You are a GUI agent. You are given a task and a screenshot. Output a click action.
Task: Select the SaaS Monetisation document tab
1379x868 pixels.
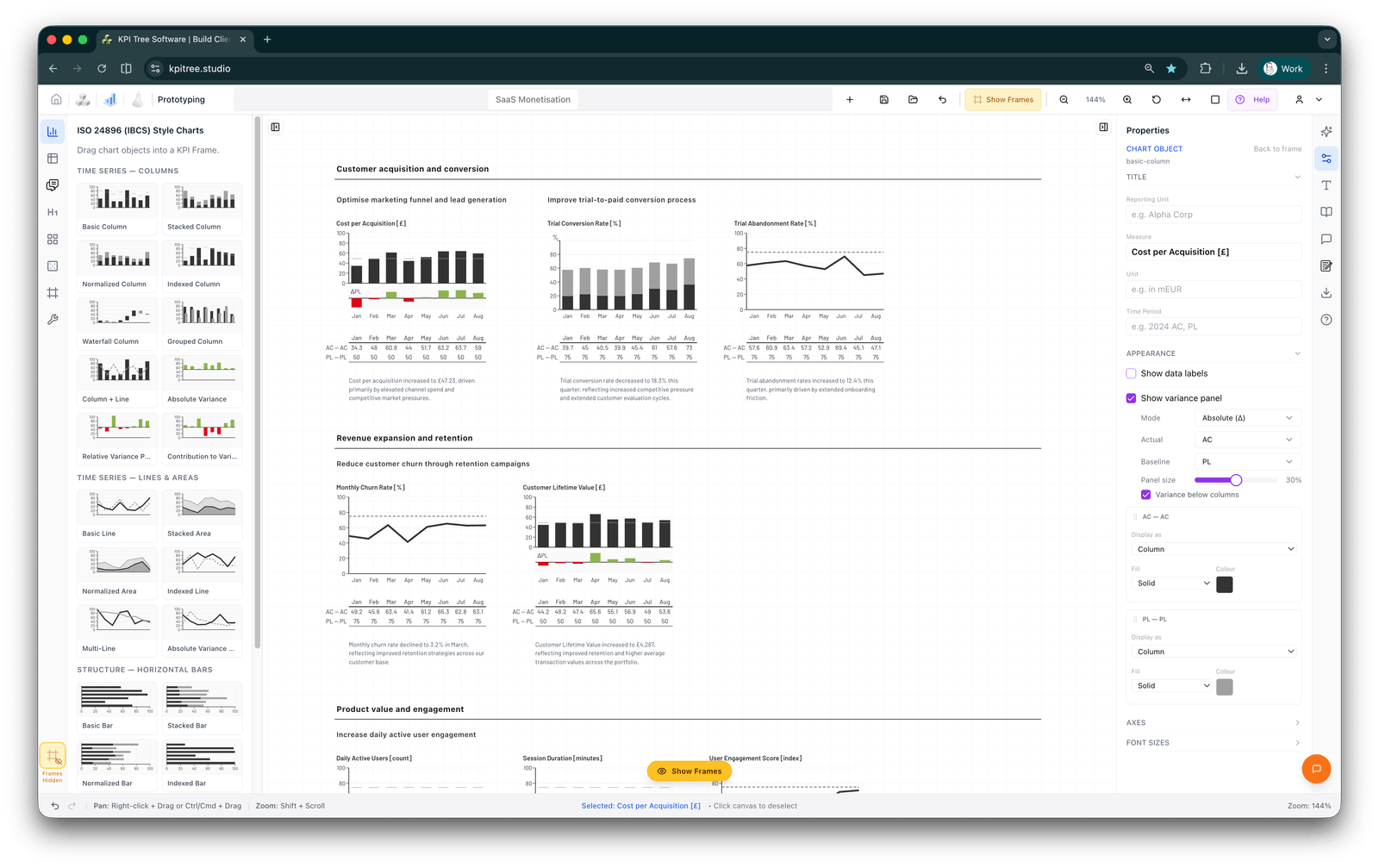click(533, 99)
